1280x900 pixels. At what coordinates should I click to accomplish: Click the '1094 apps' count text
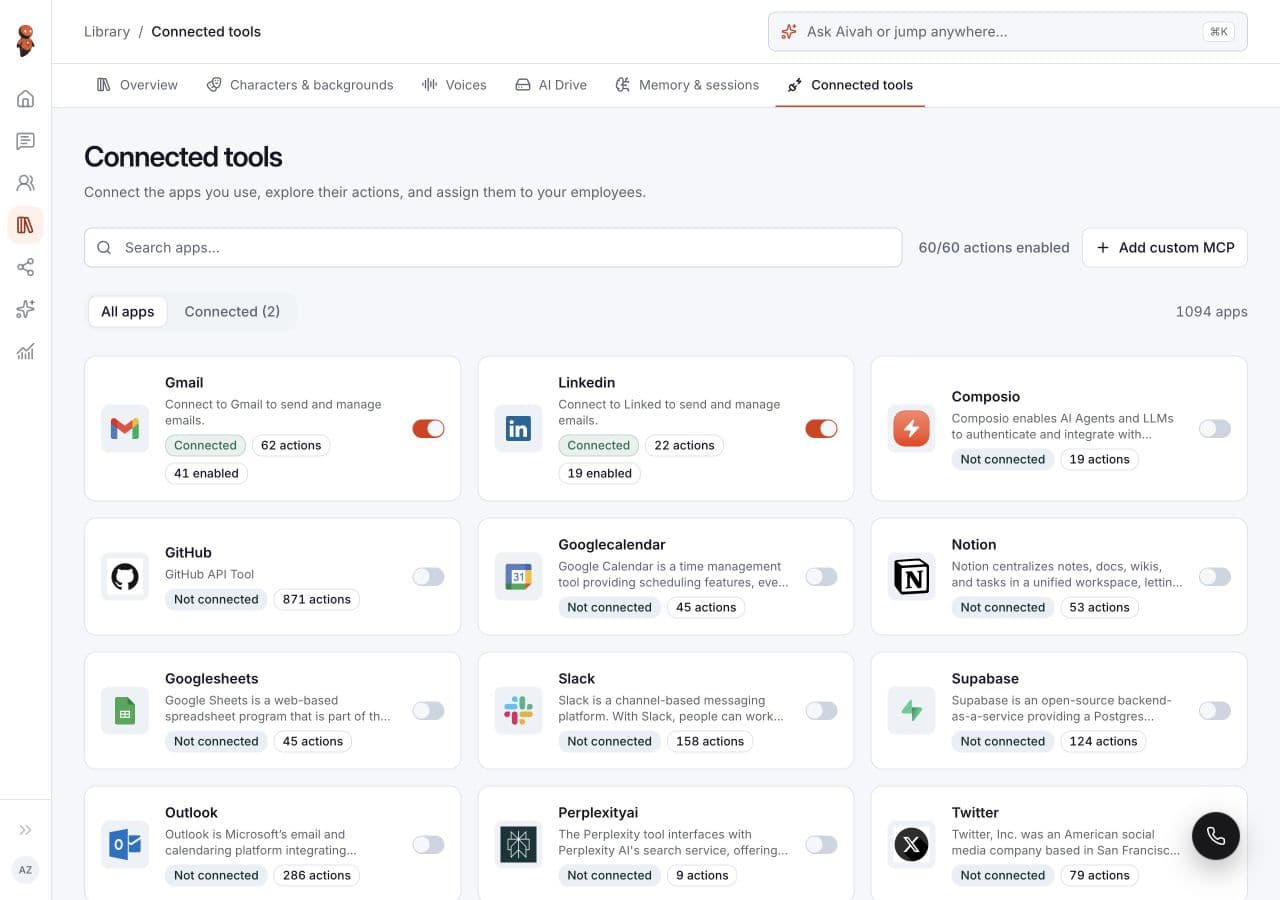[x=1212, y=311]
